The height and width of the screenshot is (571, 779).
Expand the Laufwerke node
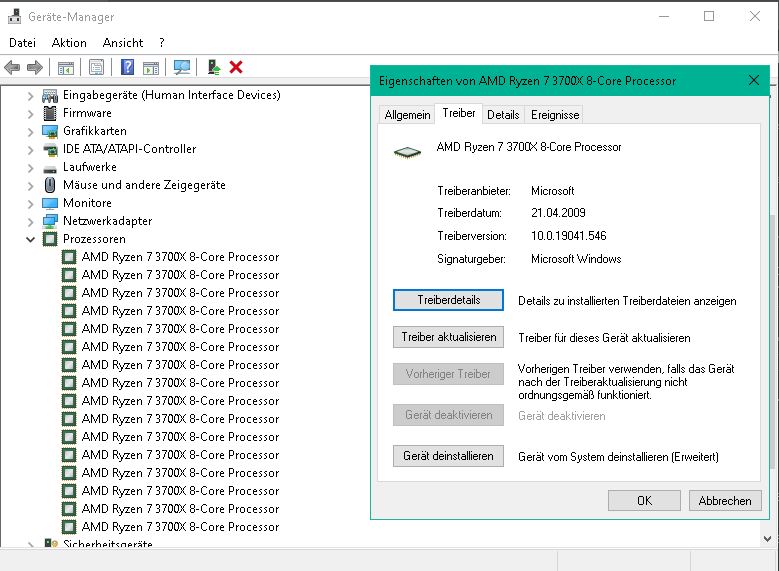[31, 168]
